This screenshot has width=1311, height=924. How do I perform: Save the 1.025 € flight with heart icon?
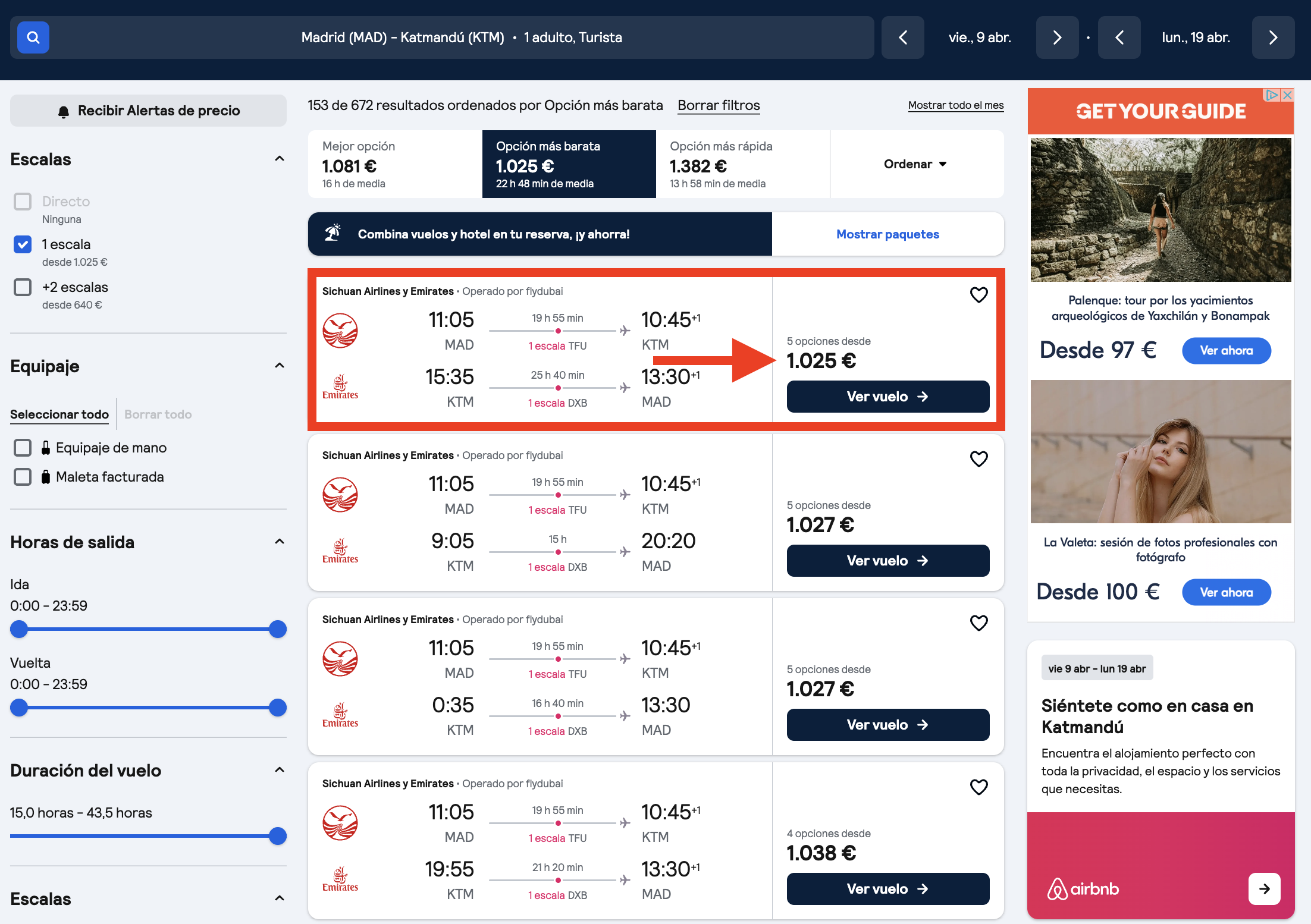click(978, 295)
